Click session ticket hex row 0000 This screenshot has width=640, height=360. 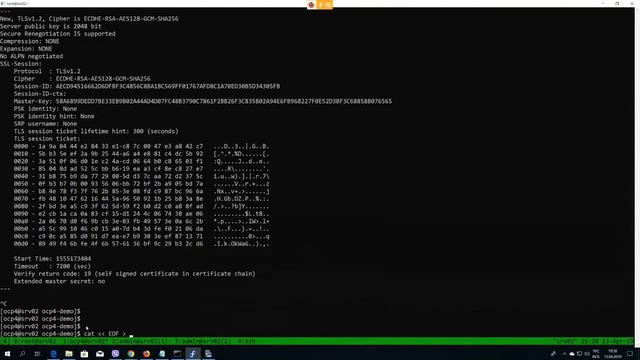tap(141, 146)
